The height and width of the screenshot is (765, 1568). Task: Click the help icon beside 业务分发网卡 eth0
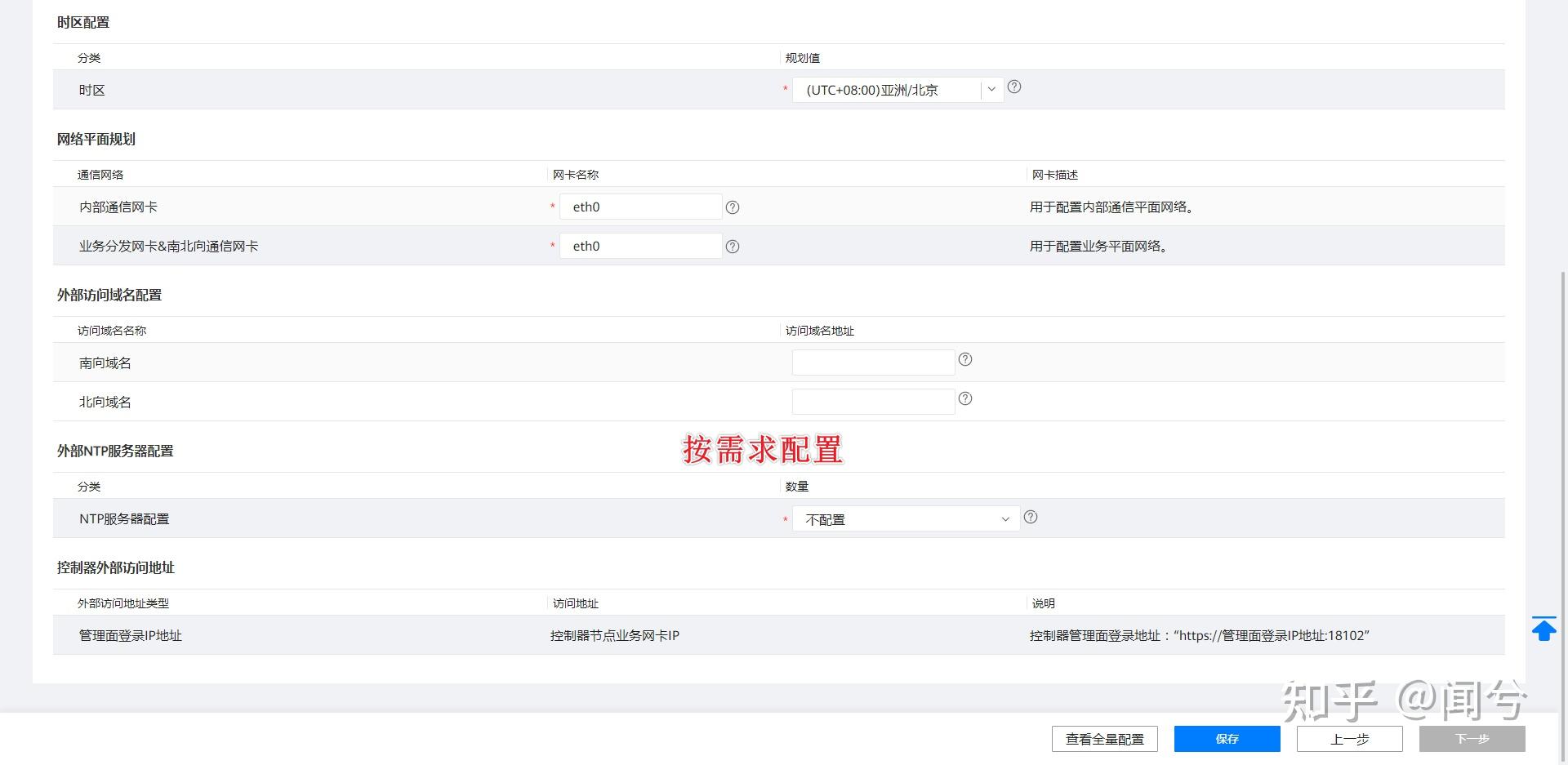732,247
